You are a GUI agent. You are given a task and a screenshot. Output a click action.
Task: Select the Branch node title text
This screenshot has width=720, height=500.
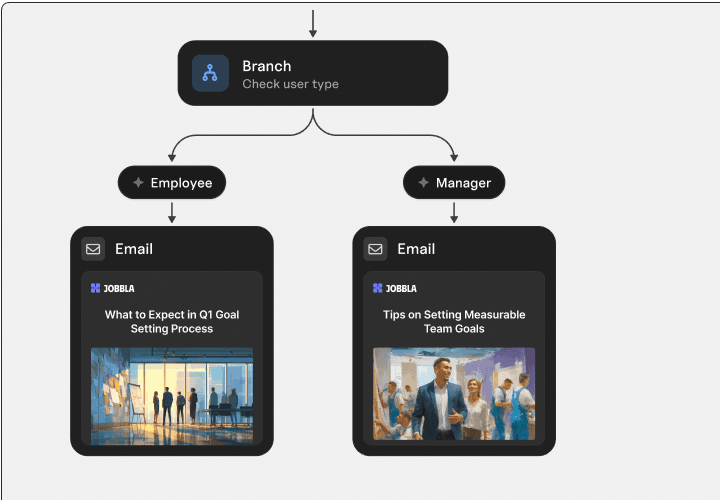pos(267,66)
